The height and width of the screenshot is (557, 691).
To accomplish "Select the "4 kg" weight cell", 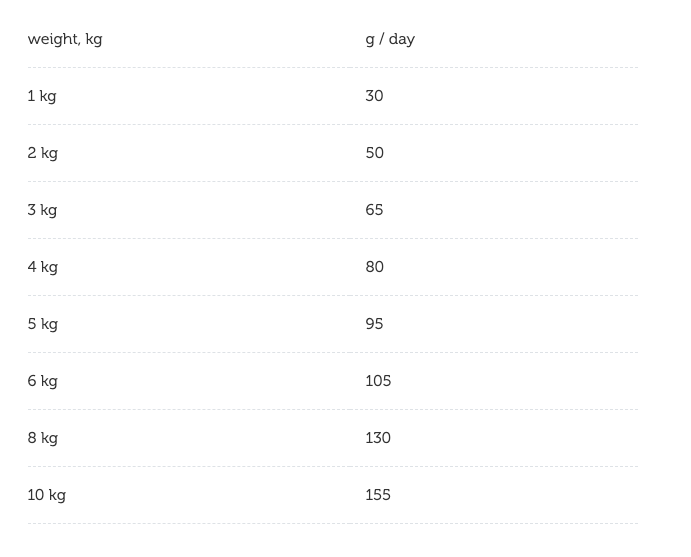I will pos(43,267).
